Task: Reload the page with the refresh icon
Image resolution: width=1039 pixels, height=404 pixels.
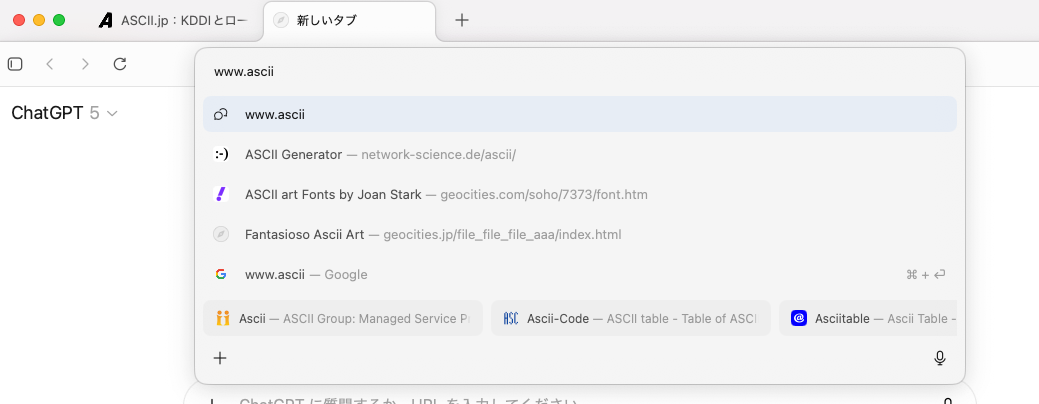Action: tap(120, 64)
